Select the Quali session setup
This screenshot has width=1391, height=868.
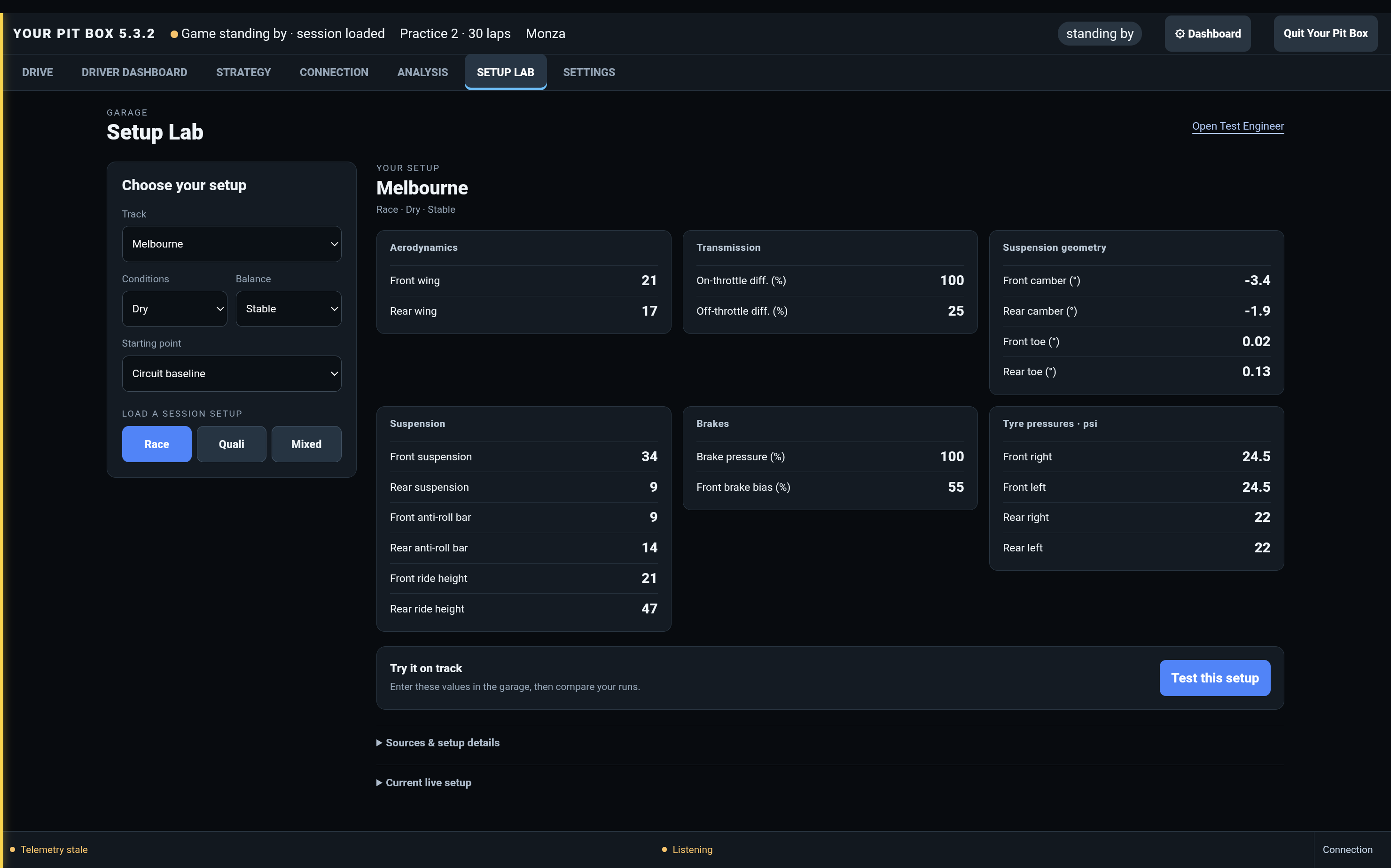(232, 444)
